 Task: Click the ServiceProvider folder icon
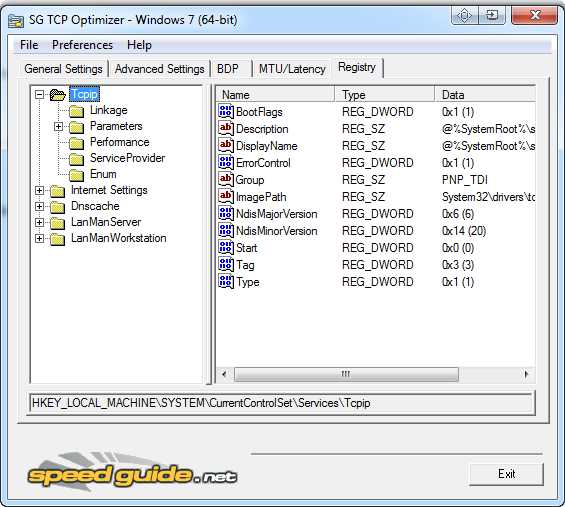[77, 159]
